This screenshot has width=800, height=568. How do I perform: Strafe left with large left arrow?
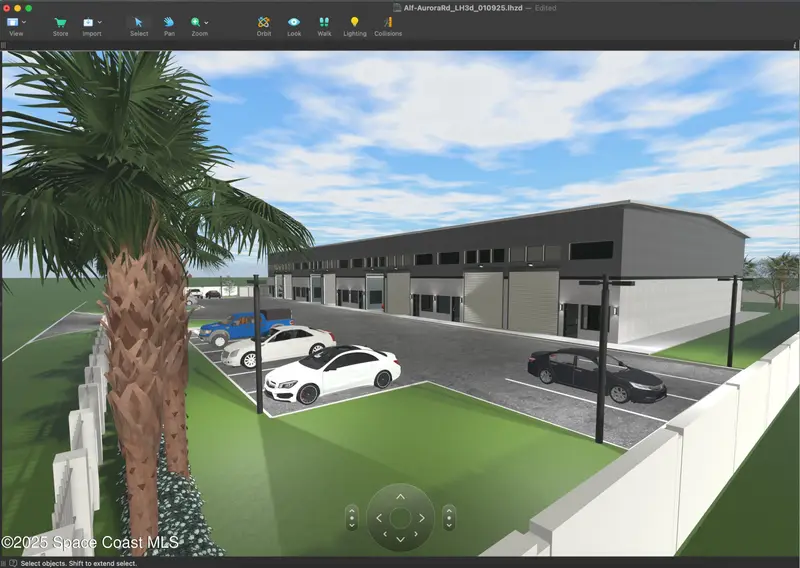tap(379, 518)
